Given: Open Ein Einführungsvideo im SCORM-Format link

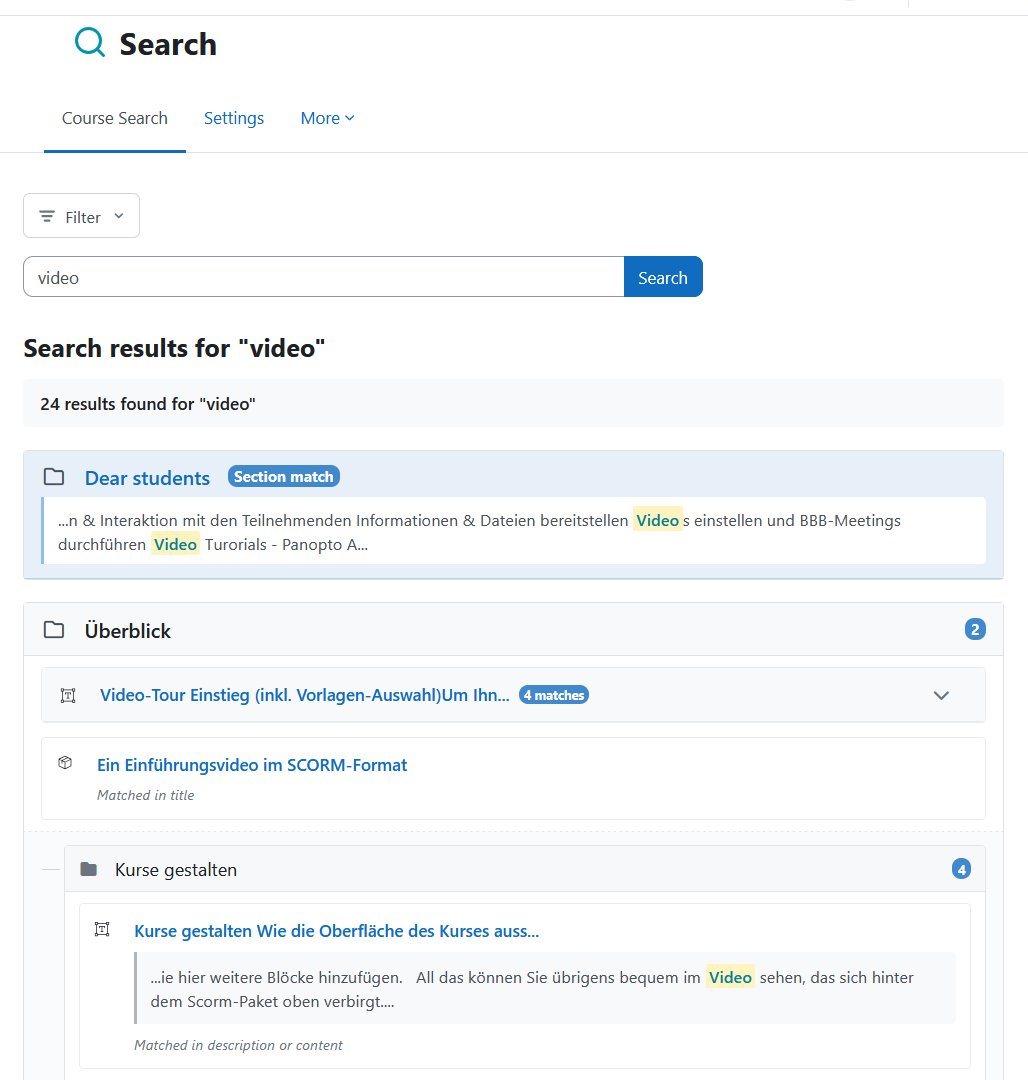Looking at the screenshot, I should [x=252, y=765].
